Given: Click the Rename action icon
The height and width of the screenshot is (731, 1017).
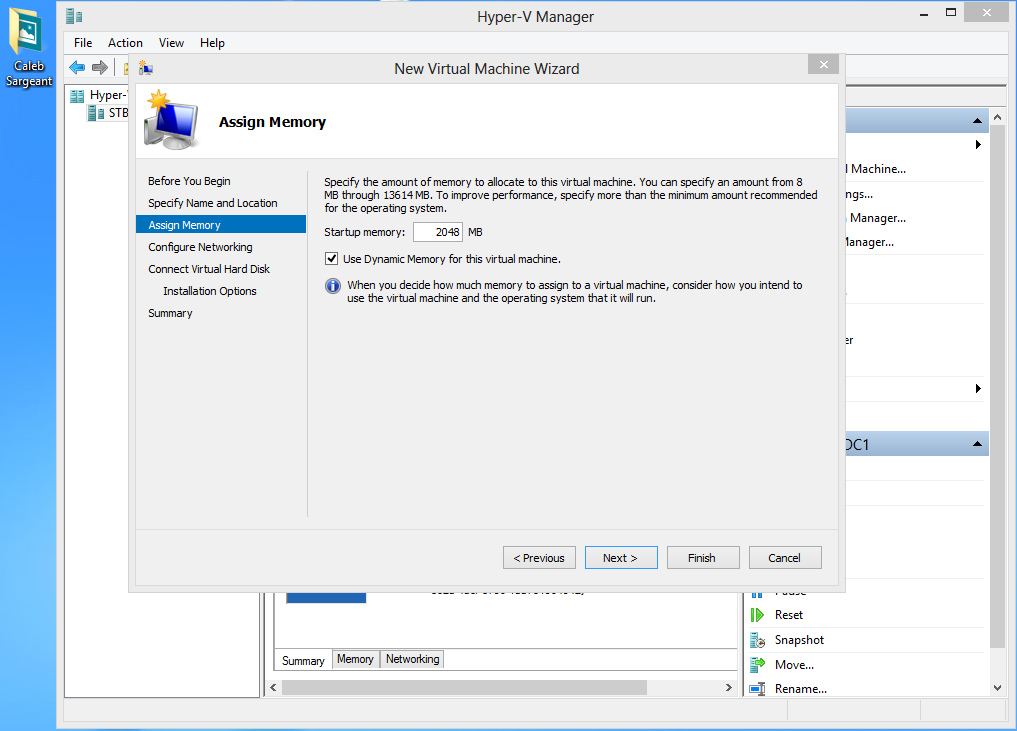Looking at the screenshot, I should pos(758,689).
